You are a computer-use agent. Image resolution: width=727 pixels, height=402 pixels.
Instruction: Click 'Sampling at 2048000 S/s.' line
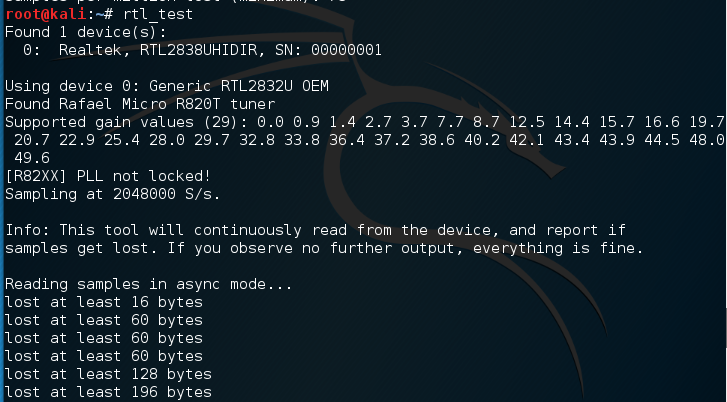(x=113, y=194)
